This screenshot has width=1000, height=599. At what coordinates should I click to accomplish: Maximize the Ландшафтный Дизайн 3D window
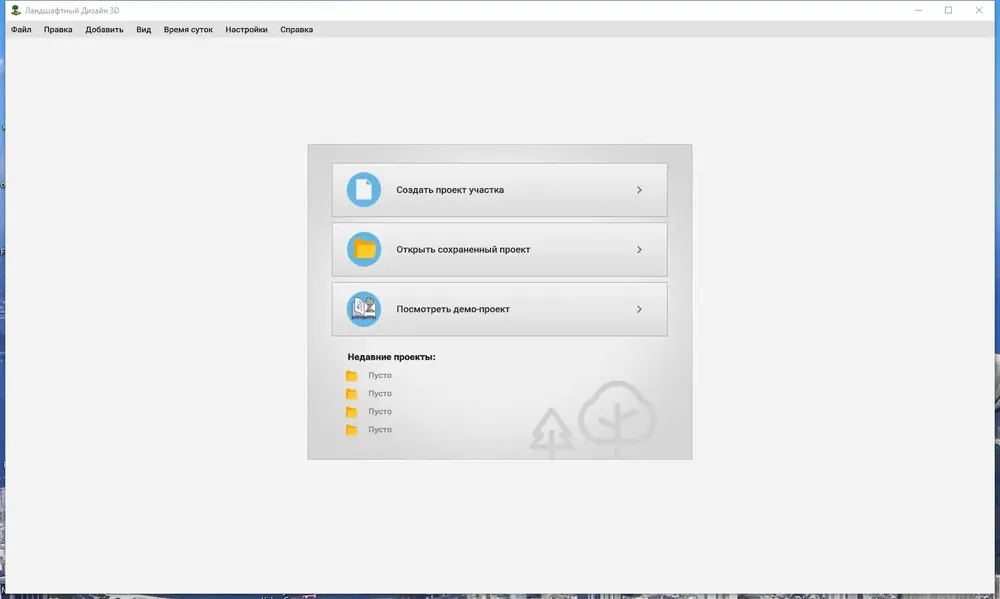tap(948, 10)
